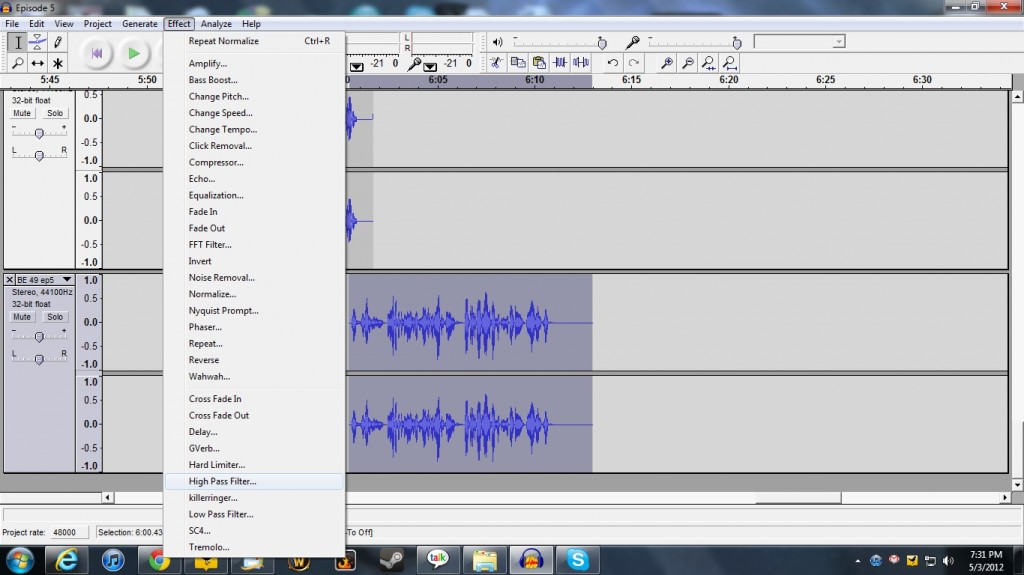Choose Repeat Normalize from Effect menu
Screen dimensions: 1024x575
(x=254, y=41)
